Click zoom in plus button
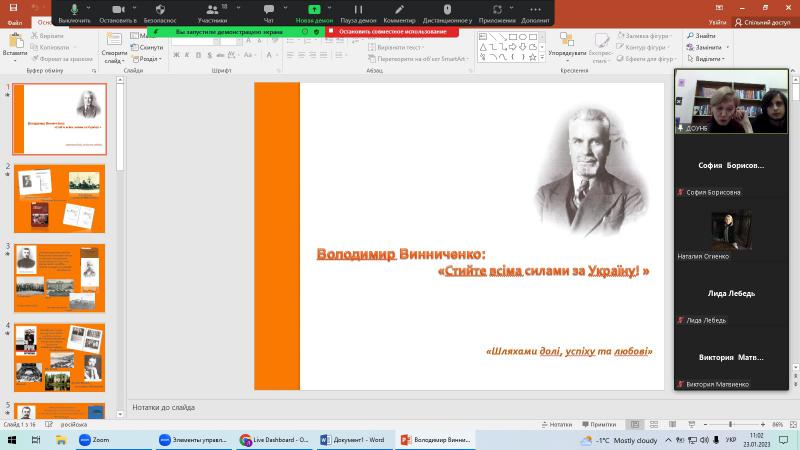Image resolution: width=800 pixels, height=450 pixels. (763, 424)
